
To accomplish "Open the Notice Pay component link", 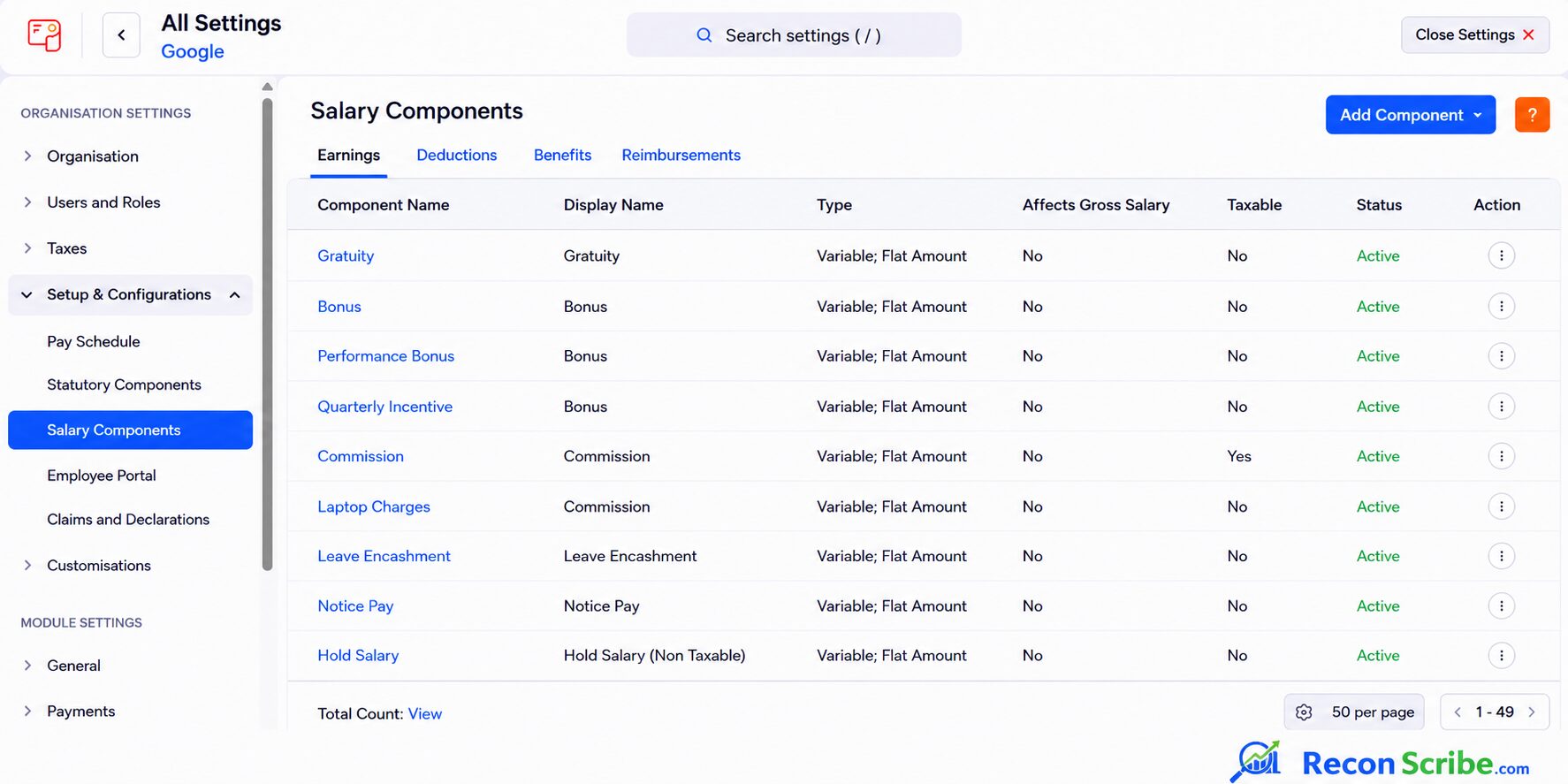I will (355, 605).
